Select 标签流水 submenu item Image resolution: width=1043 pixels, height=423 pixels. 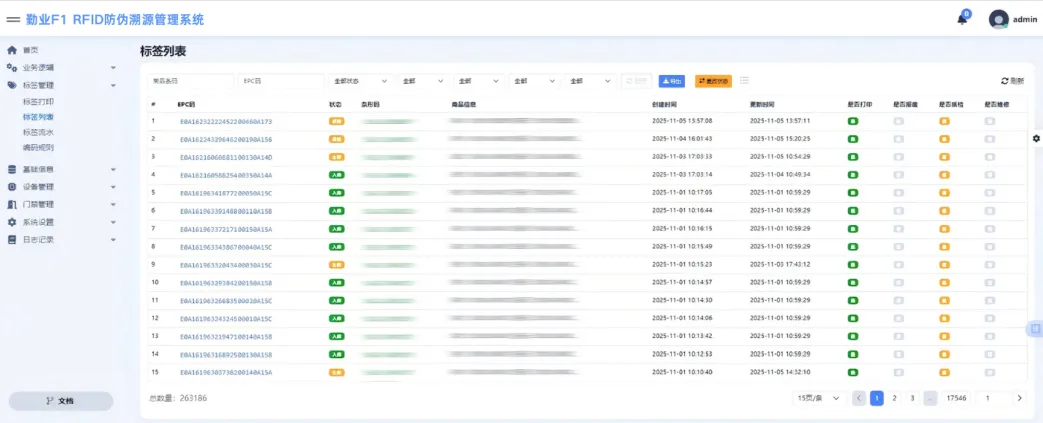(x=38, y=132)
